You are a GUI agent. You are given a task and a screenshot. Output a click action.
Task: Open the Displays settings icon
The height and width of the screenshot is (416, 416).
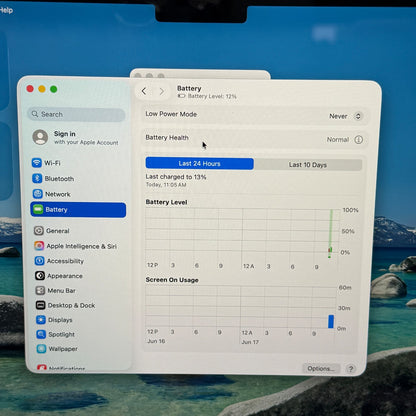[41, 320]
